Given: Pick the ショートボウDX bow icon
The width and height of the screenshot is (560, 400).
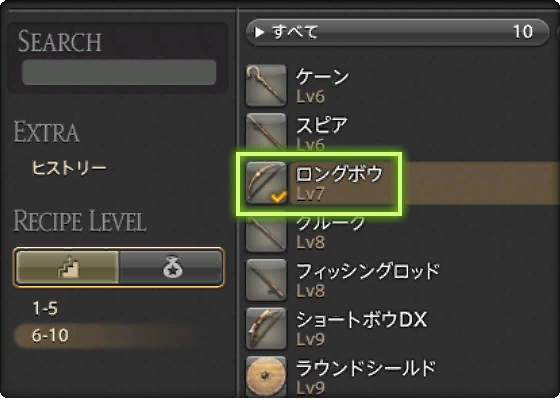Looking at the screenshot, I should tap(266, 329).
